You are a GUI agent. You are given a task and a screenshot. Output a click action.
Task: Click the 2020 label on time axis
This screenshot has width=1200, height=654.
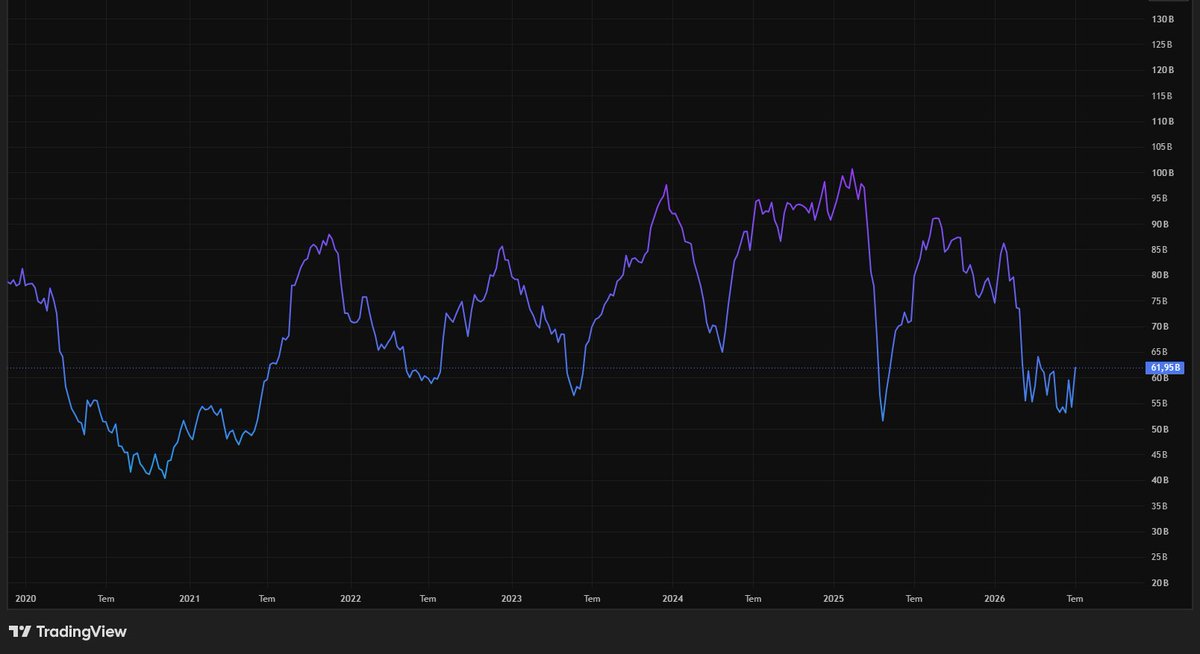point(26,599)
